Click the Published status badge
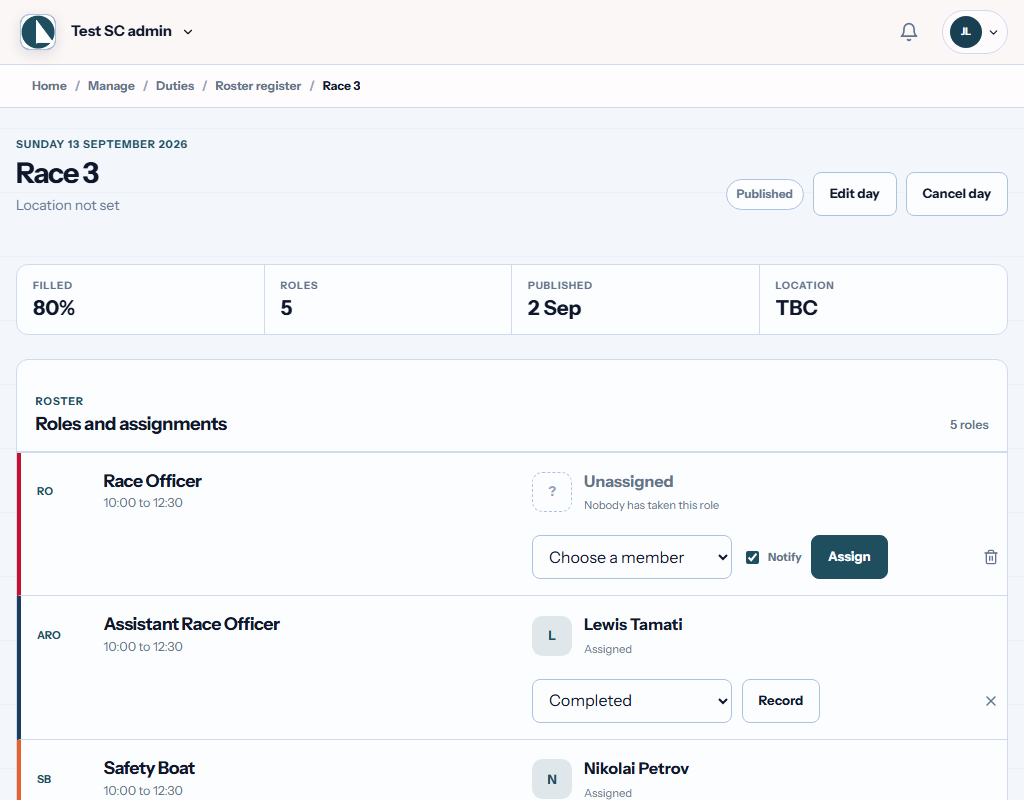This screenshot has width=1024, height=800. pos(764,194)
